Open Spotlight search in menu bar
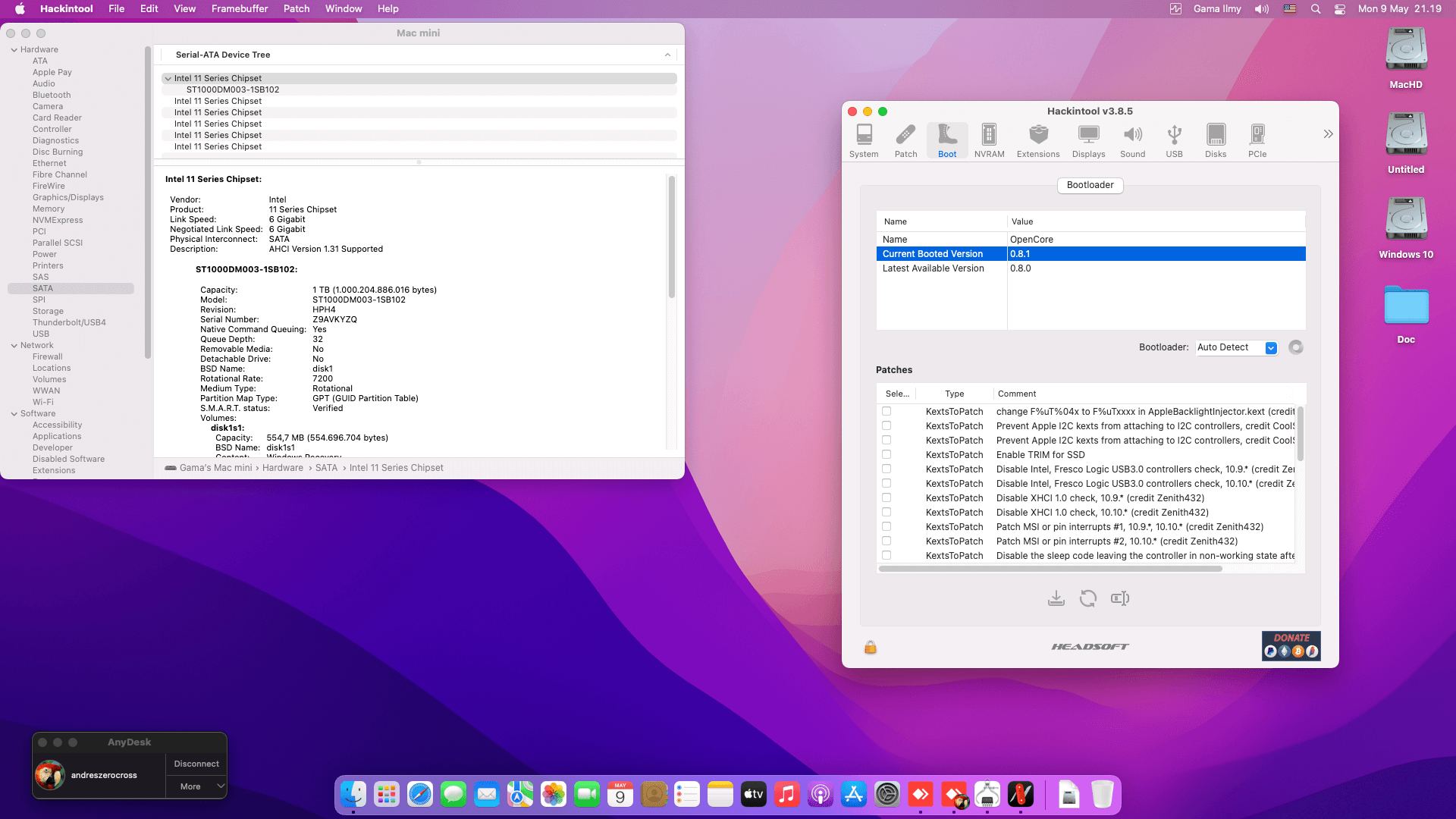 [x=1316, y=8]
